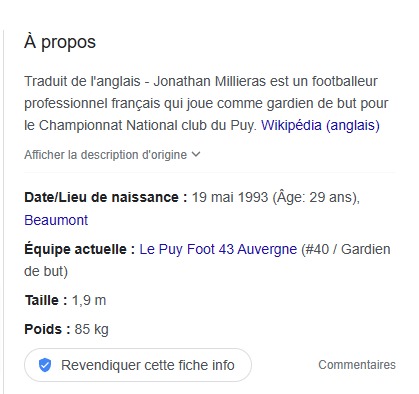This screenshot has width=419, height=394.
Task: Click the Date/Lieu de naissance label
Action: pos(106,197)
